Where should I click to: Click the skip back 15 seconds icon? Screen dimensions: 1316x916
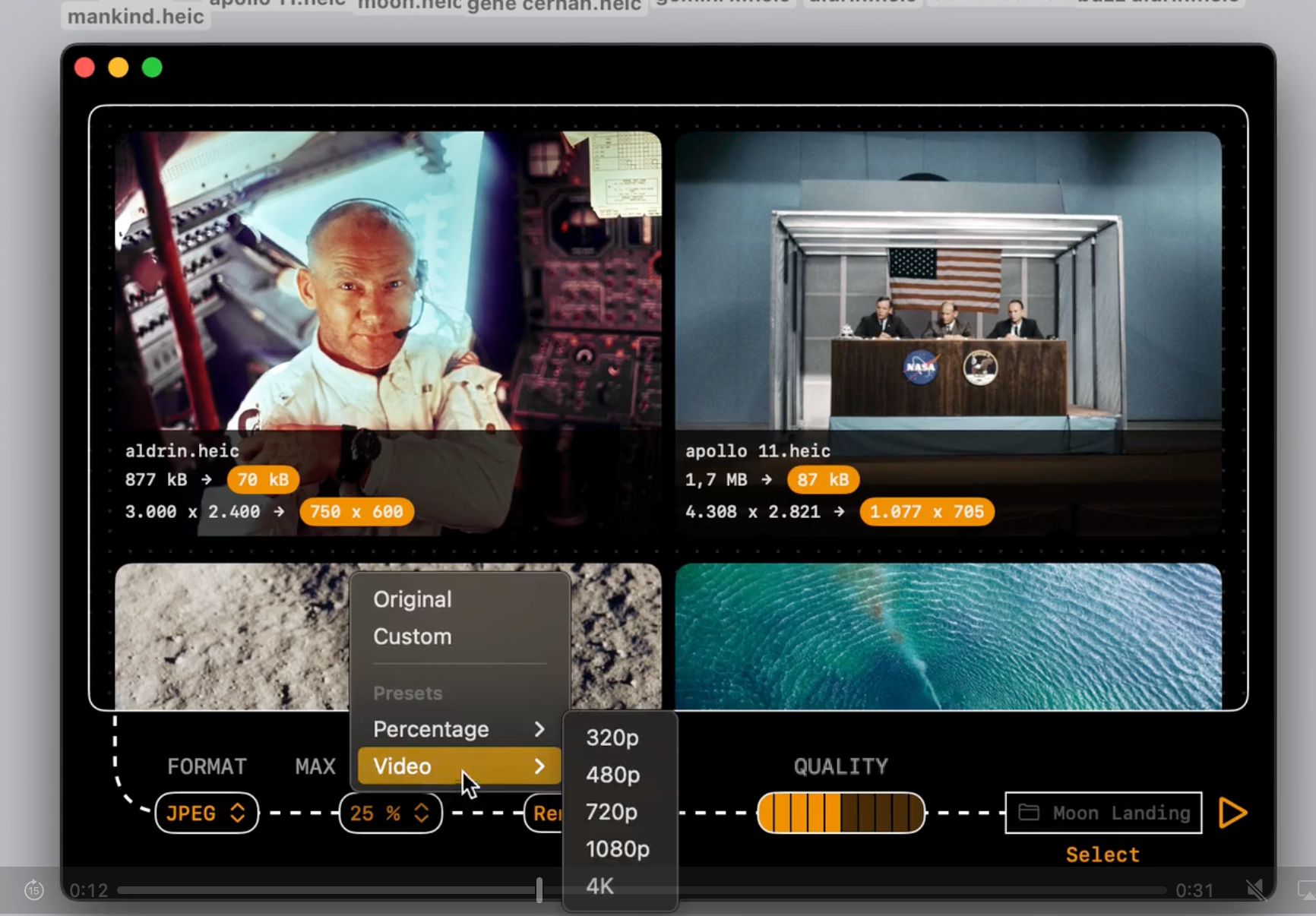pyautogui.click(x=34, y=889)
